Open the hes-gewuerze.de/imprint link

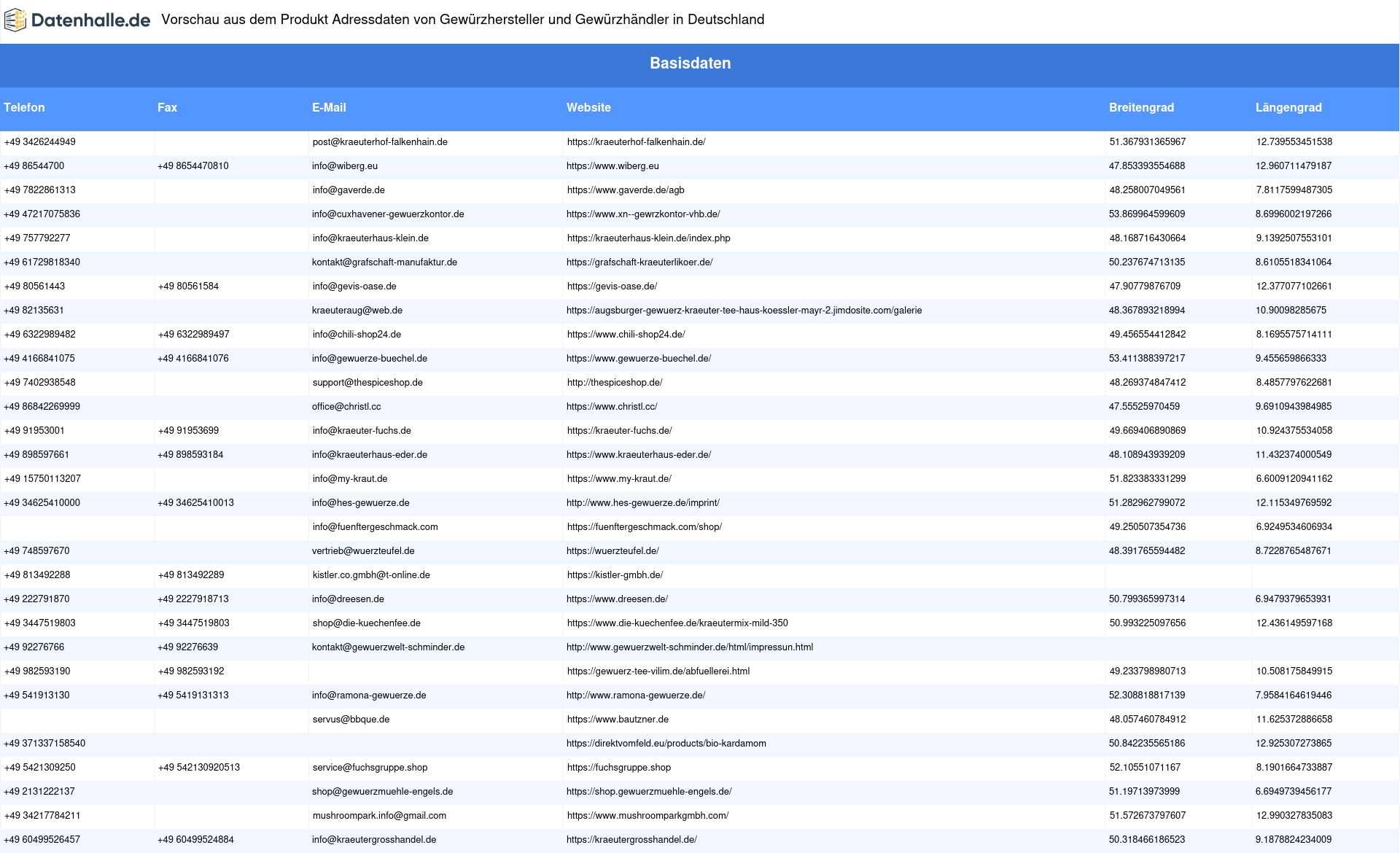tap(643, 503)
